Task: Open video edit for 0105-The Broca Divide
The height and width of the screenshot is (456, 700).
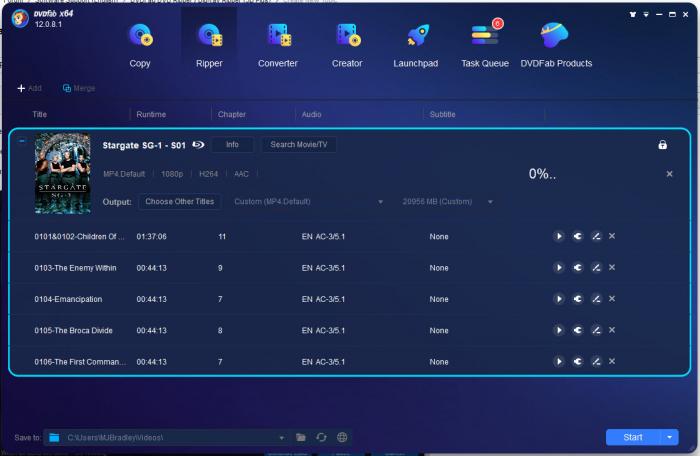Action: [x=595, y=330]
